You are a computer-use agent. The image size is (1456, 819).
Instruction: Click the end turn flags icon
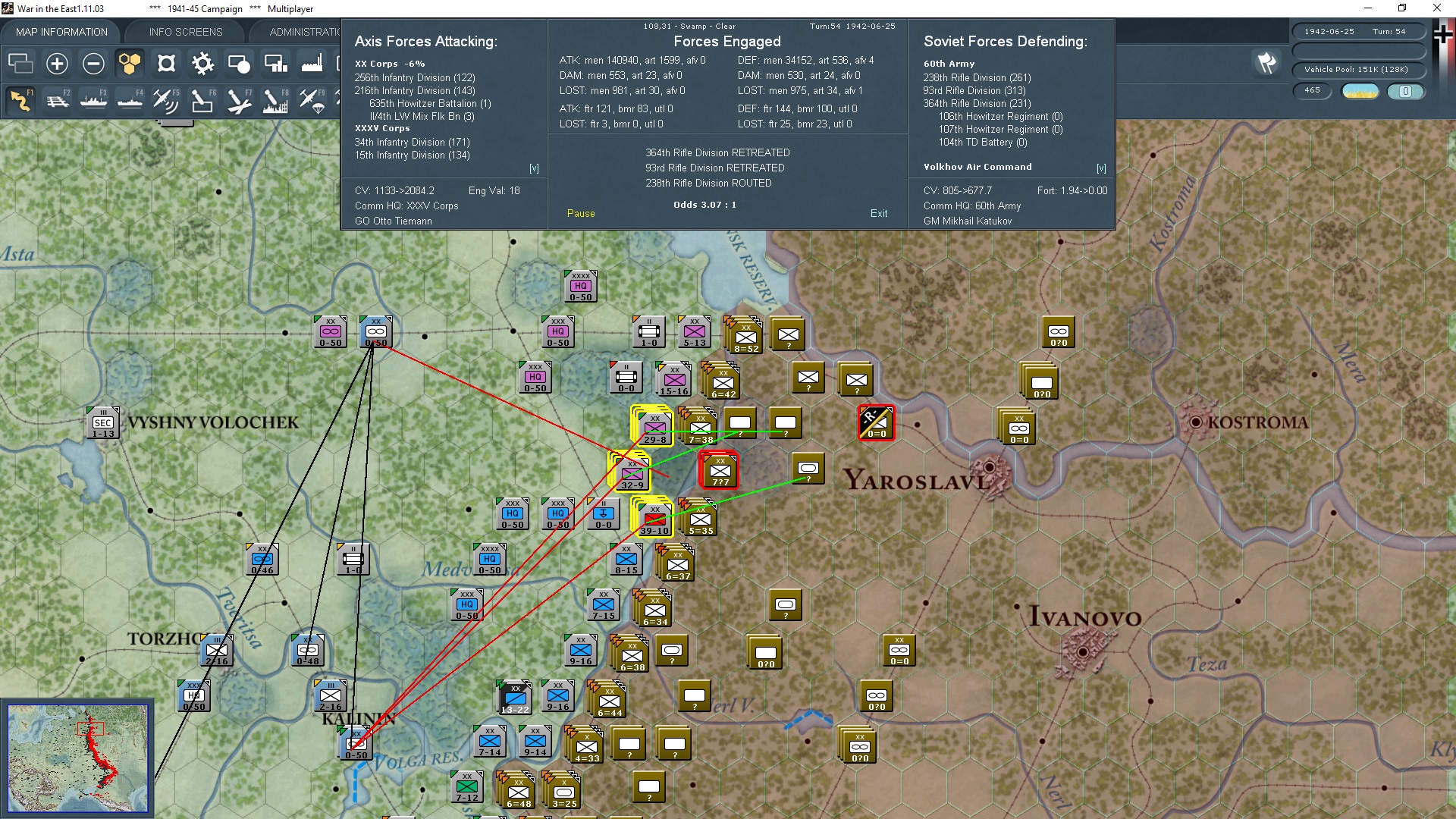point(1266,63)
